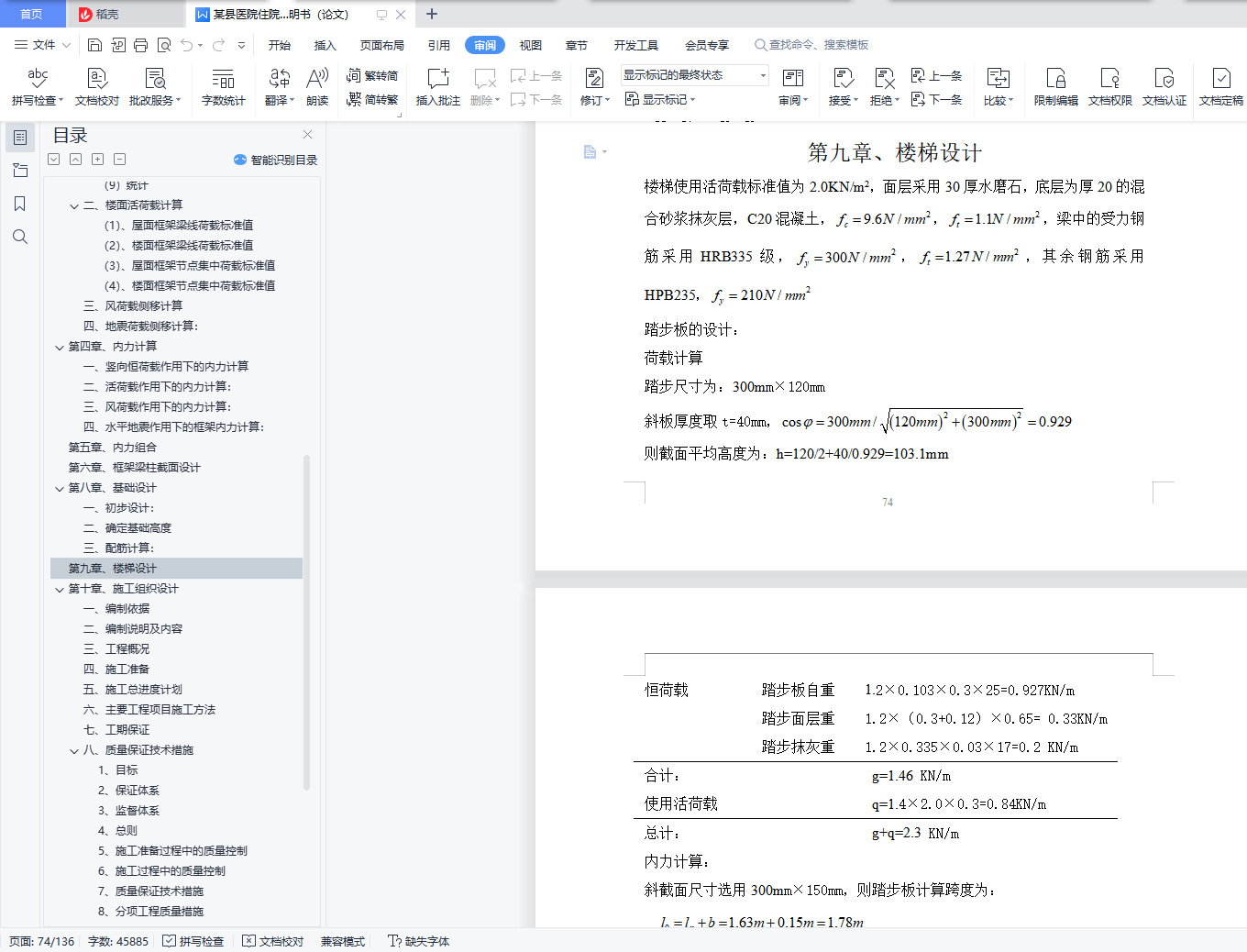Image resolution: width=1247 pixels, height=952 pixels.
Task: Switch to the 引用 ribbon tab
Action: (x=439, y=45)
